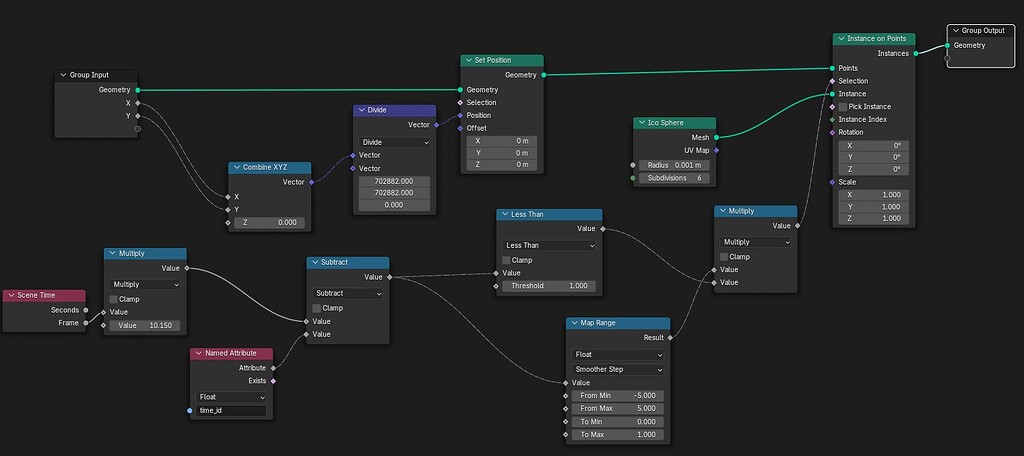This screenshot has height=456, width=1024.
Task: Click first 702882.000 field in Divide node
Action: click(x=394, y=181)
